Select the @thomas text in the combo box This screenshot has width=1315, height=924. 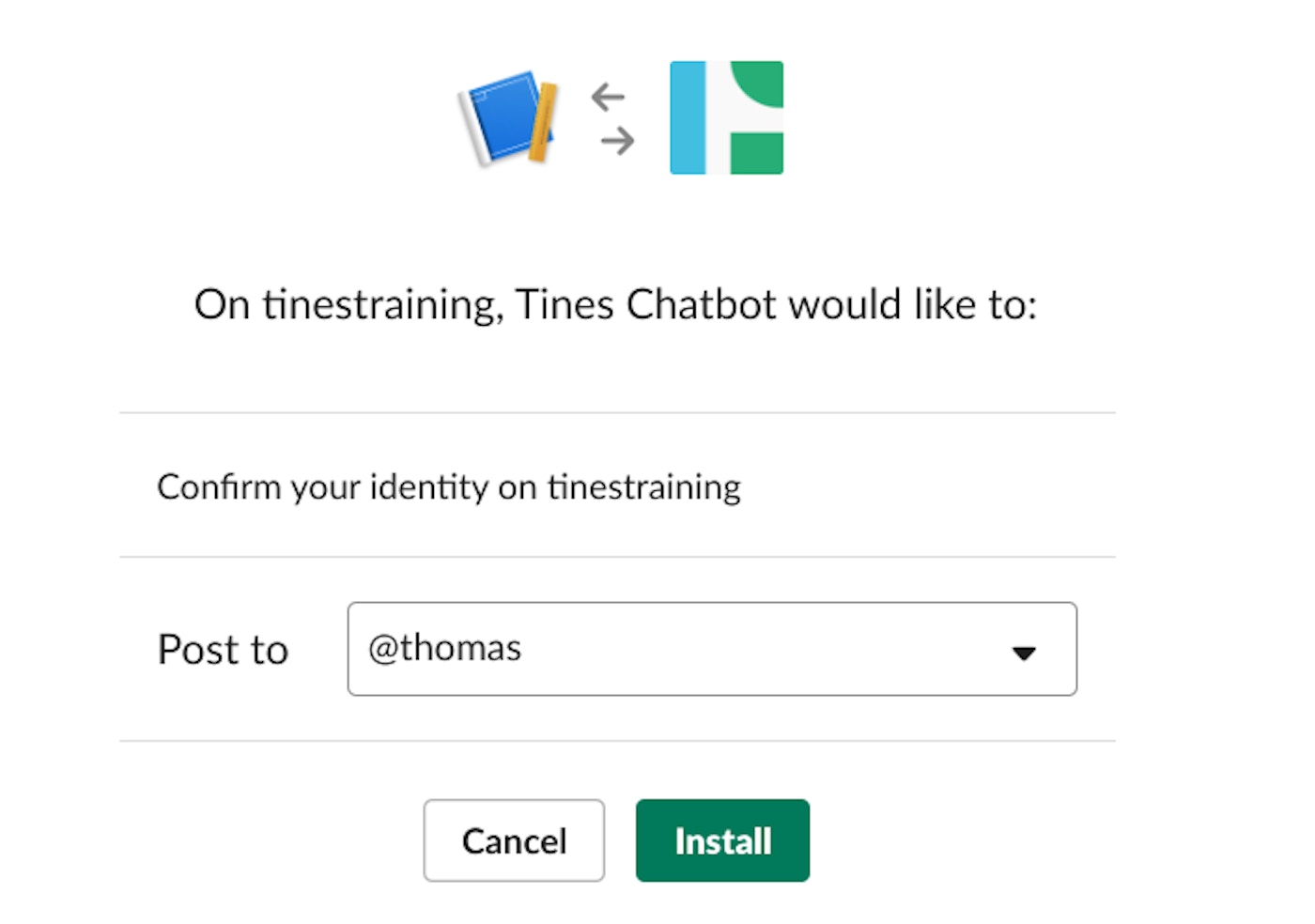pos(444,648)
